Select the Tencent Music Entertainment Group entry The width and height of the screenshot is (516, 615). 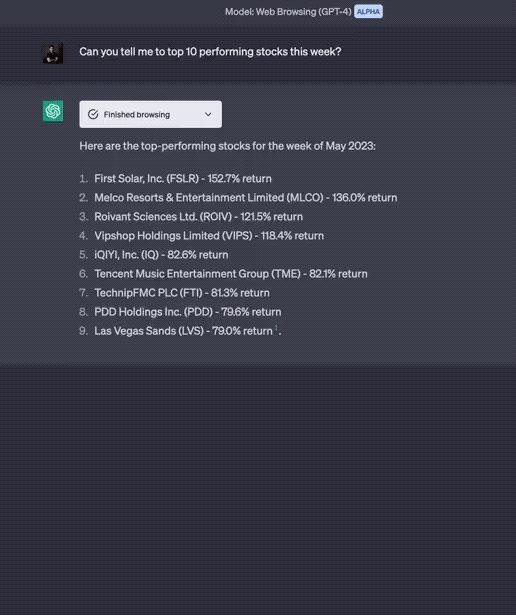[231, 274]
